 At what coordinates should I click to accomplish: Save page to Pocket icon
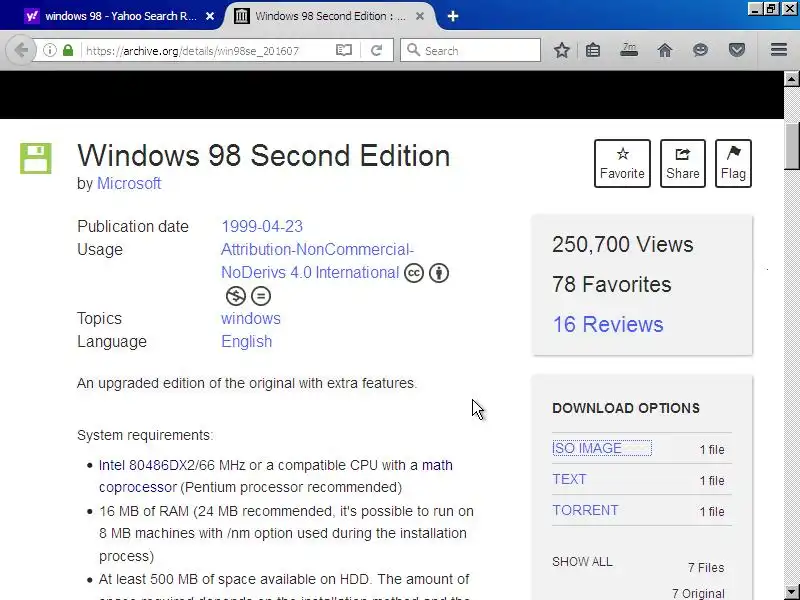[x=736, y=50]
